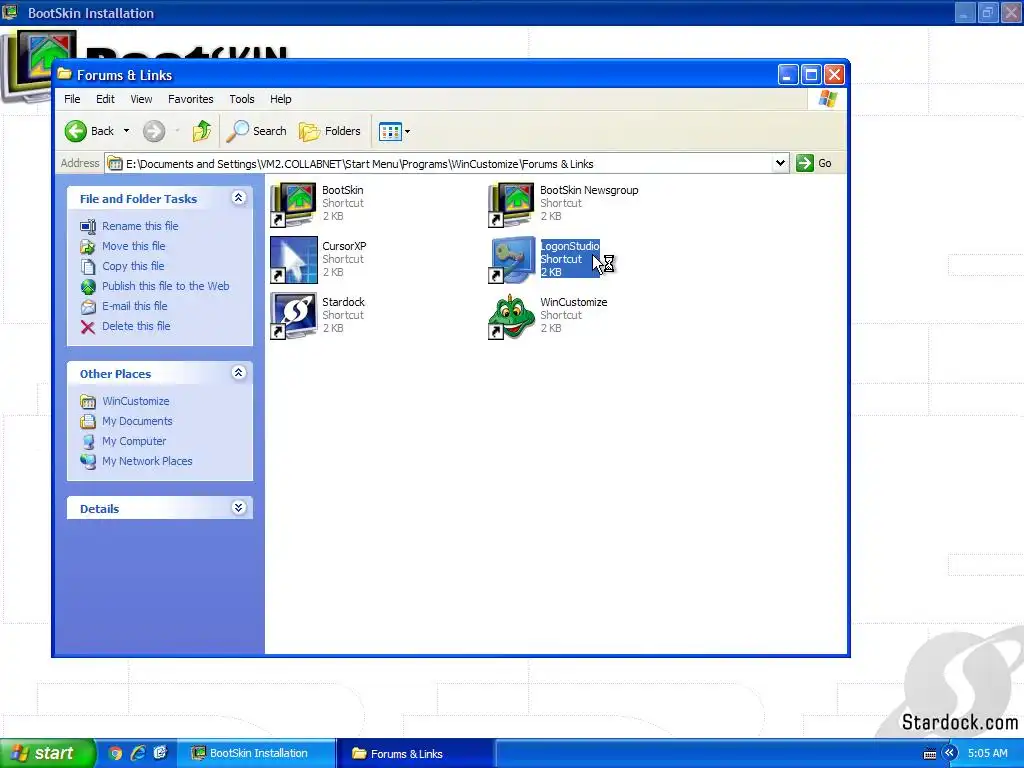Open the File menu
This screenshot has height=768, width=1024.
coord(72,99)
